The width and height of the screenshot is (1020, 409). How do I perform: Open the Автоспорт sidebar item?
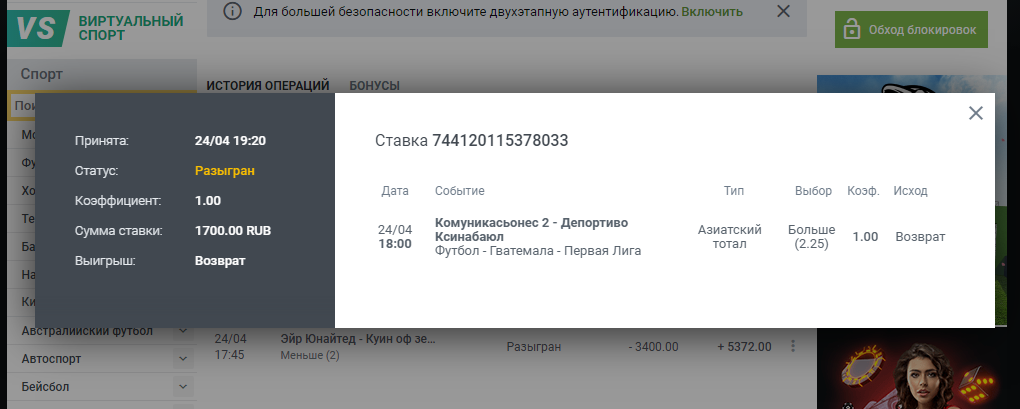(52, 359)
